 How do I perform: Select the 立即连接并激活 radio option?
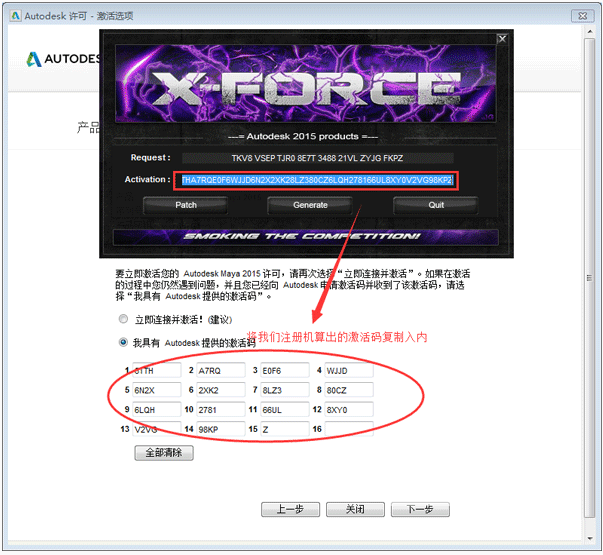(123, 319)
